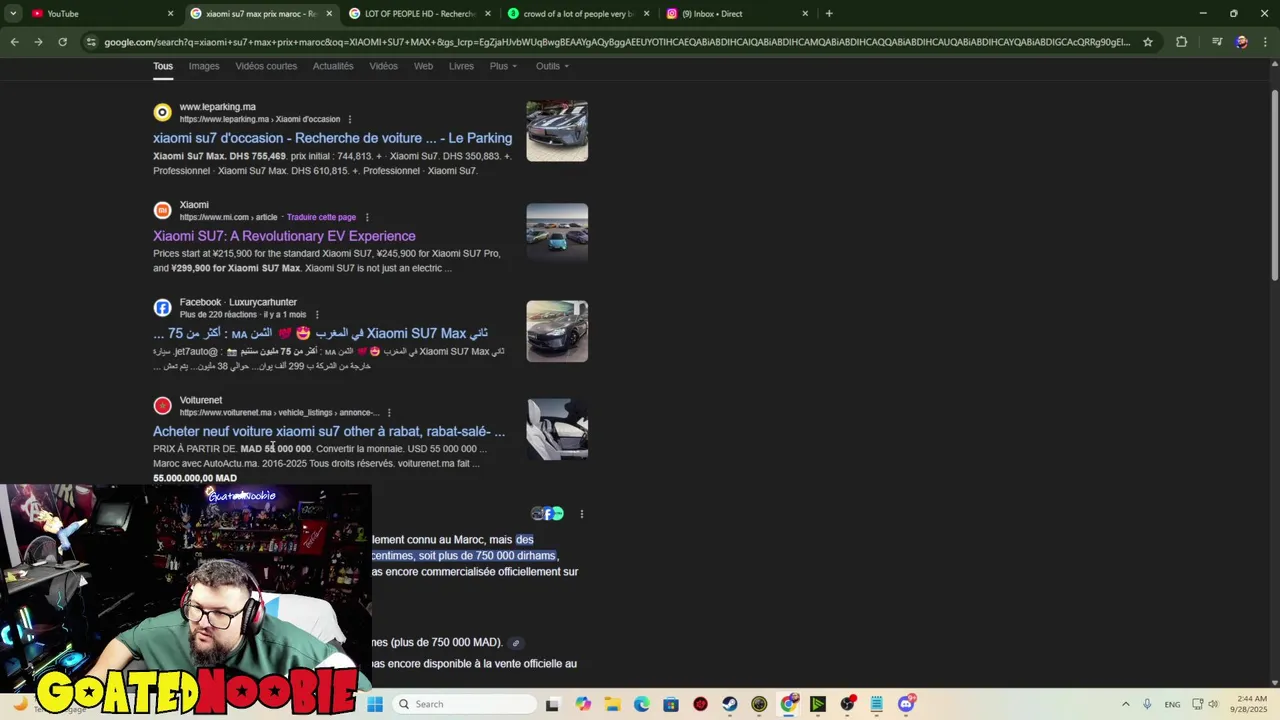Open the Chrome extensions puzzle icon

[x=1181, y=42]
